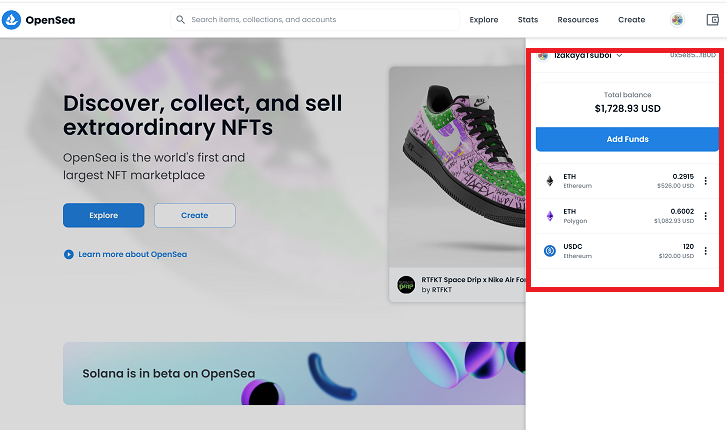Open the Stats menu
This screenshot has height=430, width=727.
click(x=528, y=19)
